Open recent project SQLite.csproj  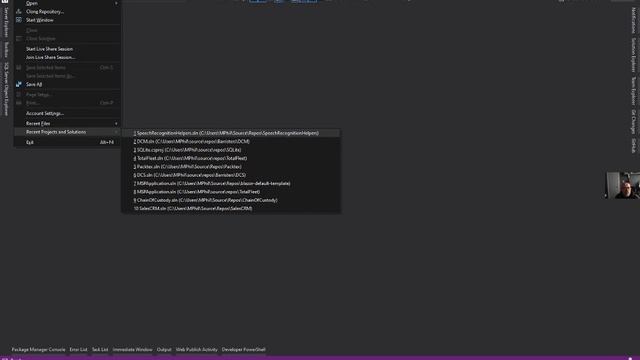click(231, 150)
